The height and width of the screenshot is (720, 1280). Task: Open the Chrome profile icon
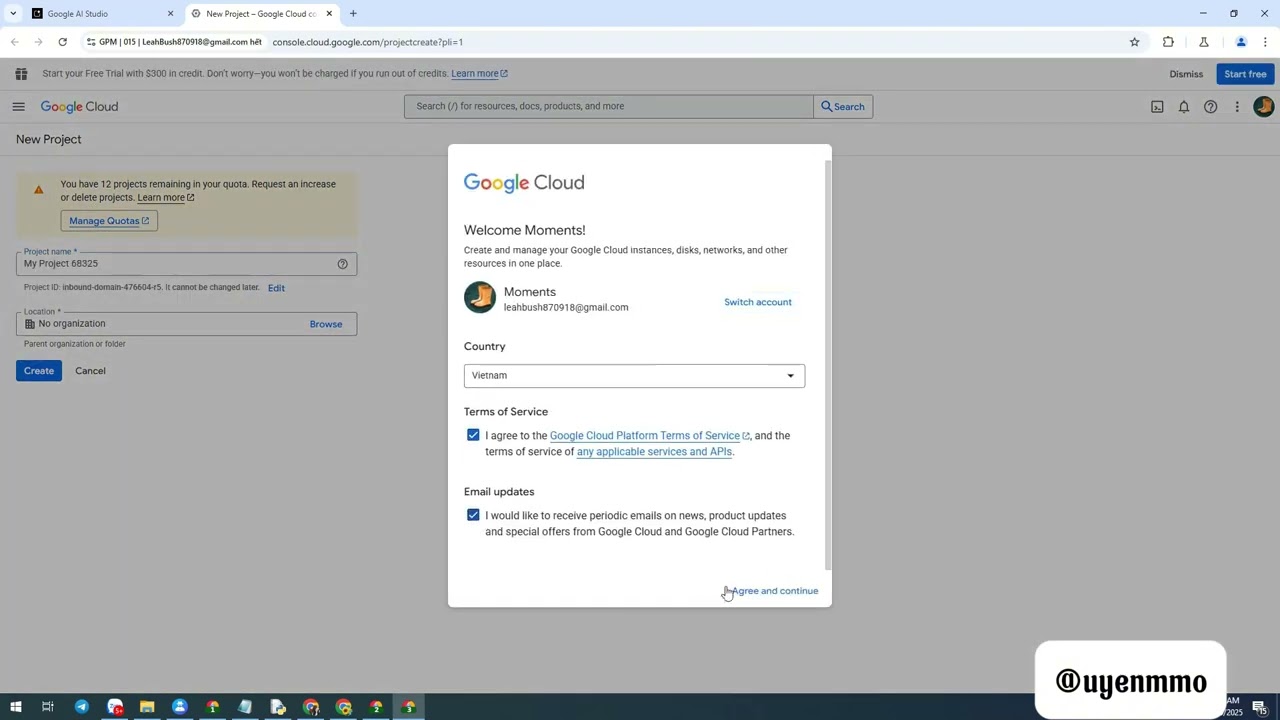click(1241, 42)
